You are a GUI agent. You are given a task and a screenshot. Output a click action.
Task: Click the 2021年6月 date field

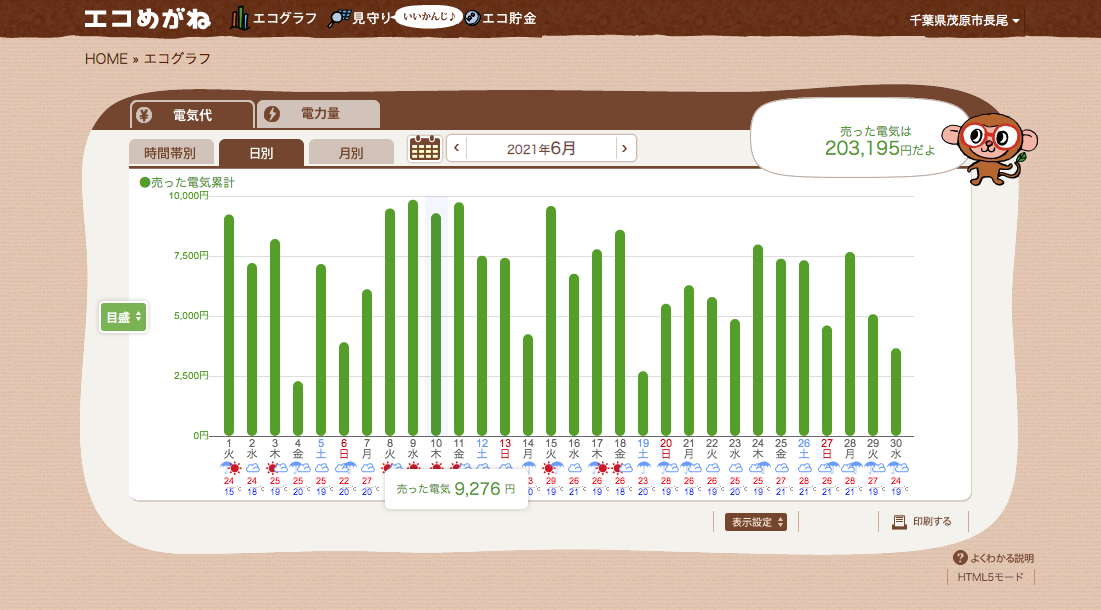click(x=541, y=148)
